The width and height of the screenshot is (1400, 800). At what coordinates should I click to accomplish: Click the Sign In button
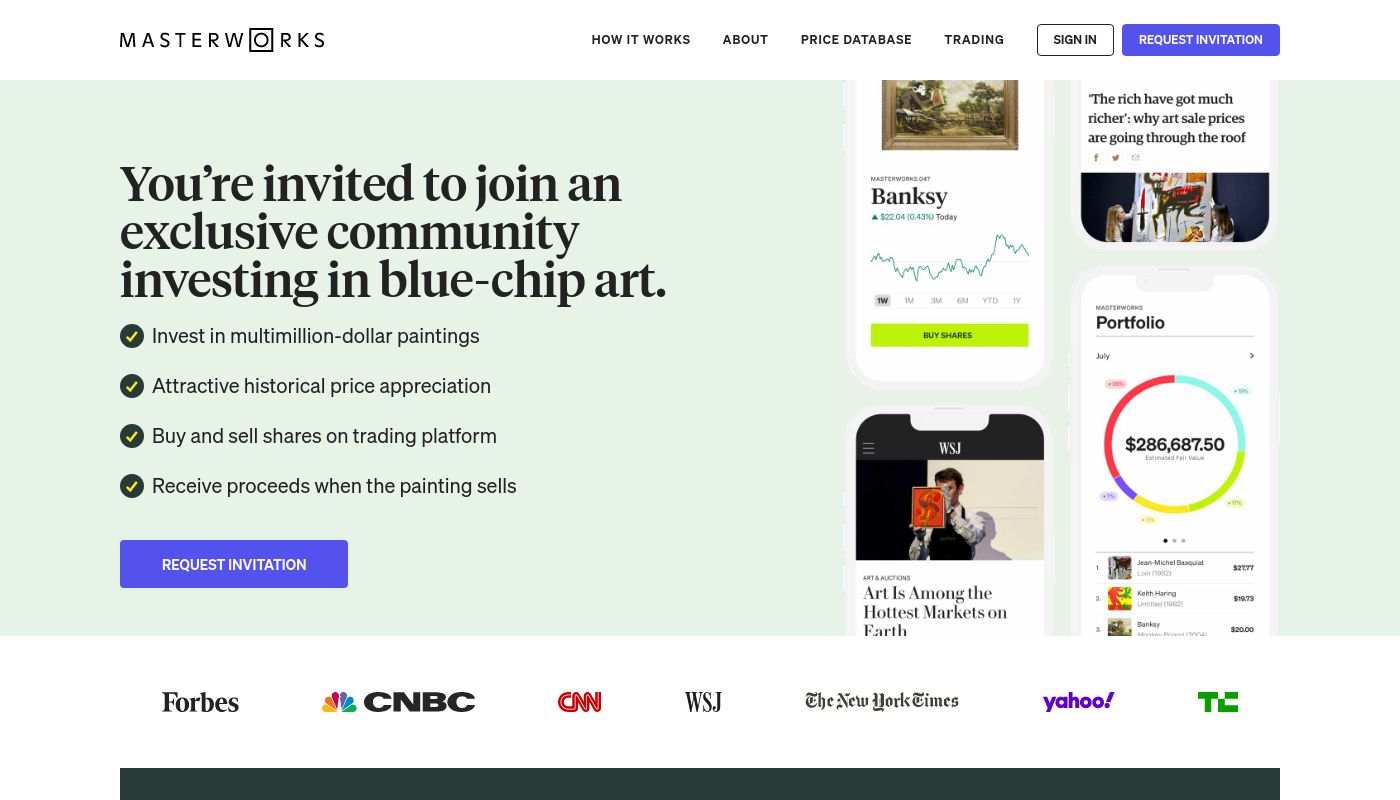coord(1075,40)
